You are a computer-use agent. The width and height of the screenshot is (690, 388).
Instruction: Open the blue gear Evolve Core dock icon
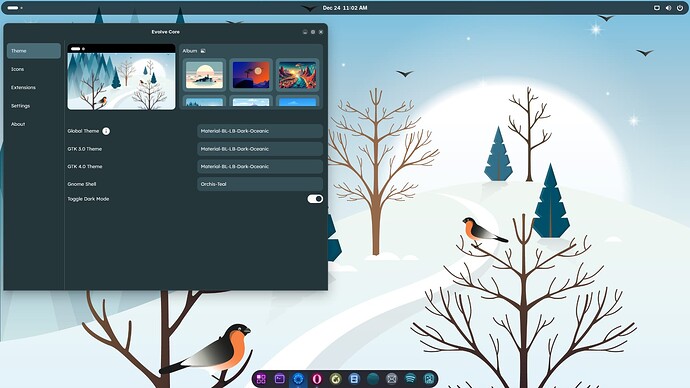point(298,379)
